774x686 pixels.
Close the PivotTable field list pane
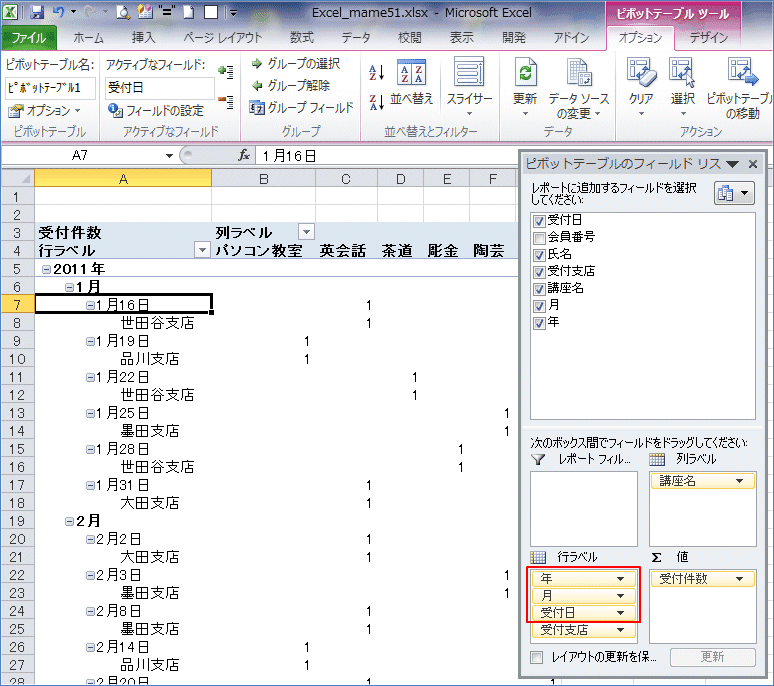click(x=753, y=164)
